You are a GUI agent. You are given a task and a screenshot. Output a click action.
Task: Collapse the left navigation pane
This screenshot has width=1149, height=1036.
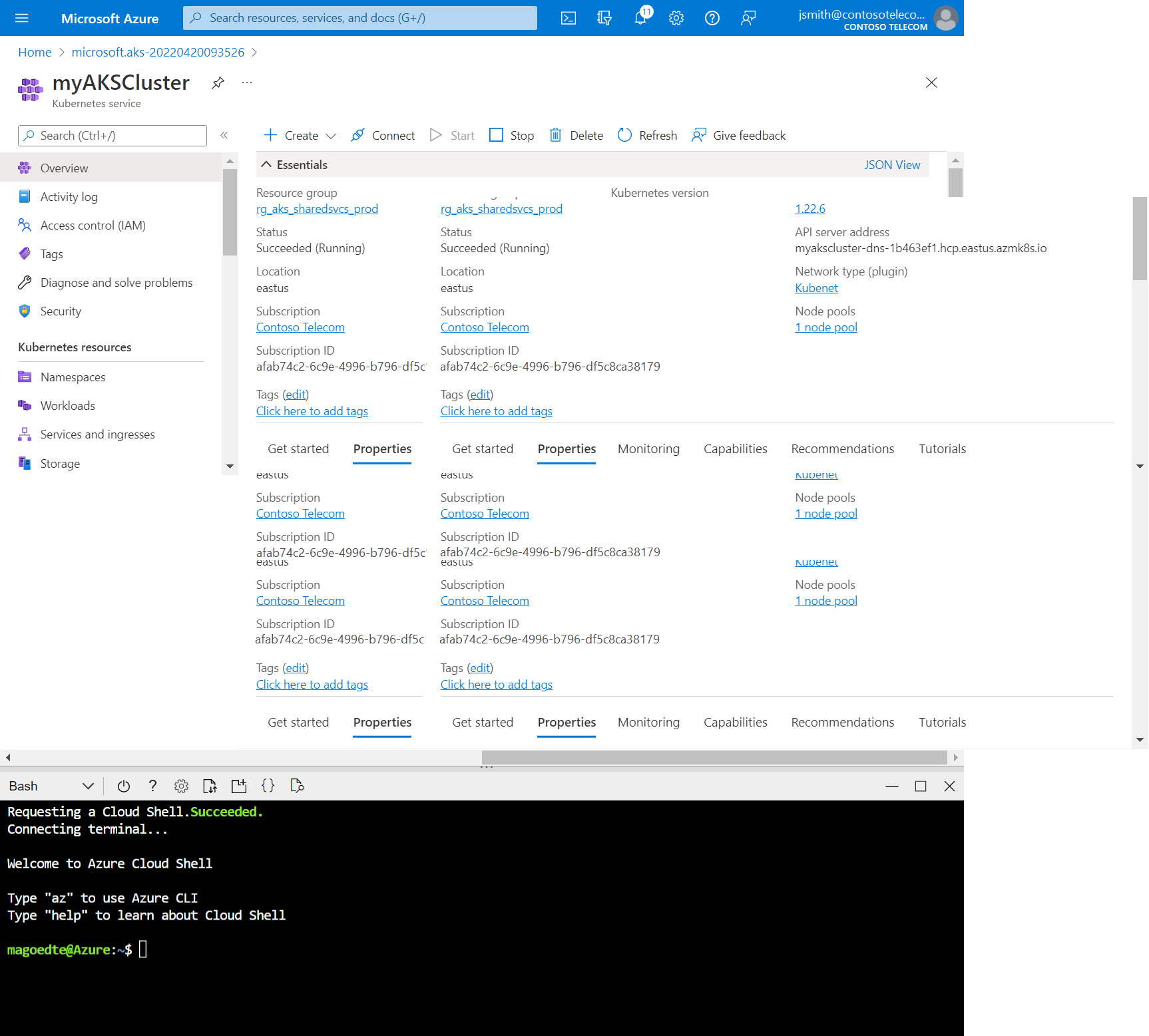[224, 135]
